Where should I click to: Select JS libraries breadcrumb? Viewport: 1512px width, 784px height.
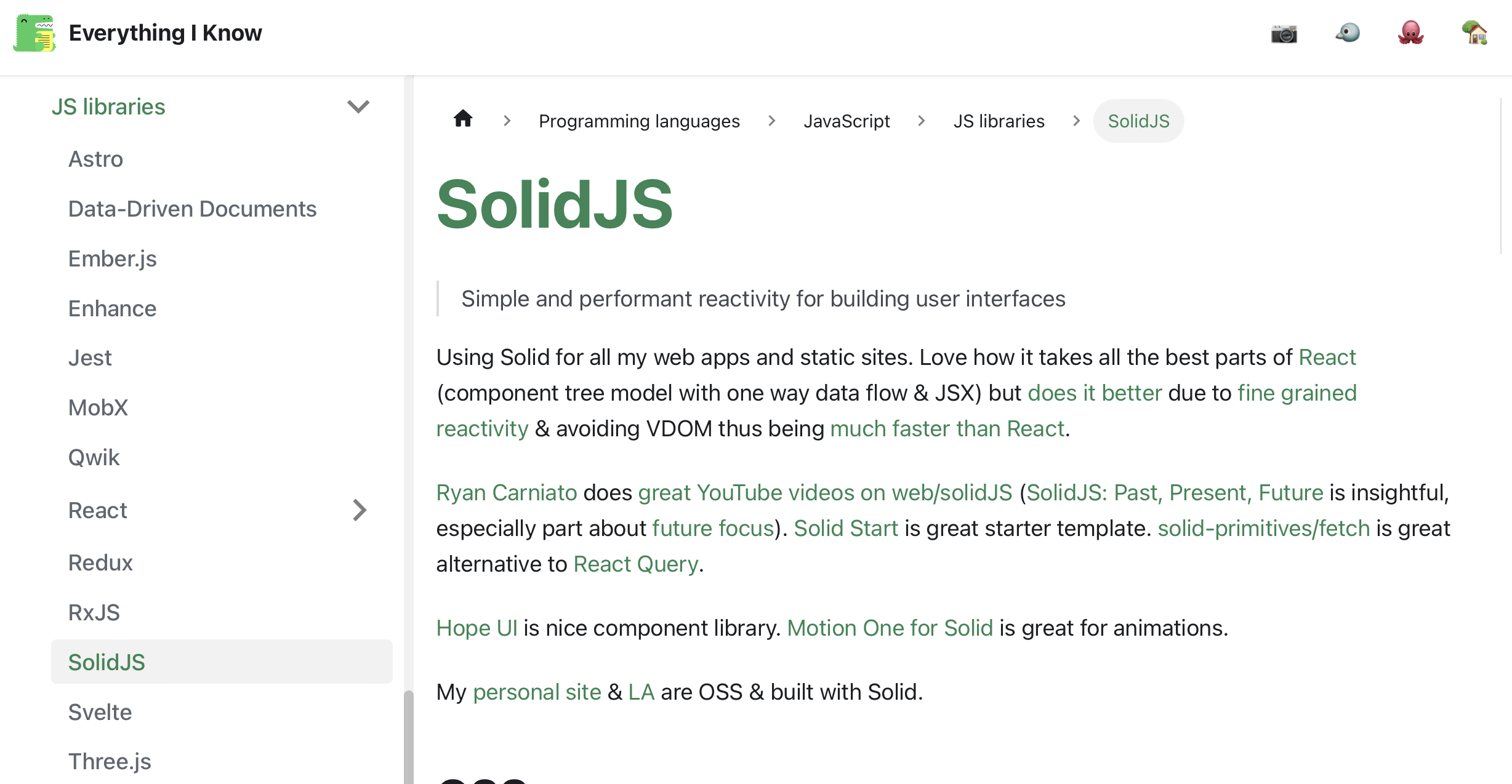999,121
